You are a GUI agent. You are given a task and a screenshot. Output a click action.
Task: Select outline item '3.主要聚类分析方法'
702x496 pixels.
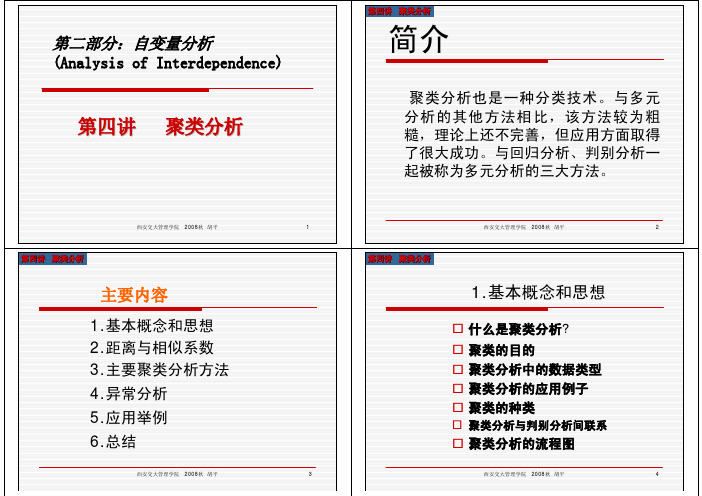159,370
